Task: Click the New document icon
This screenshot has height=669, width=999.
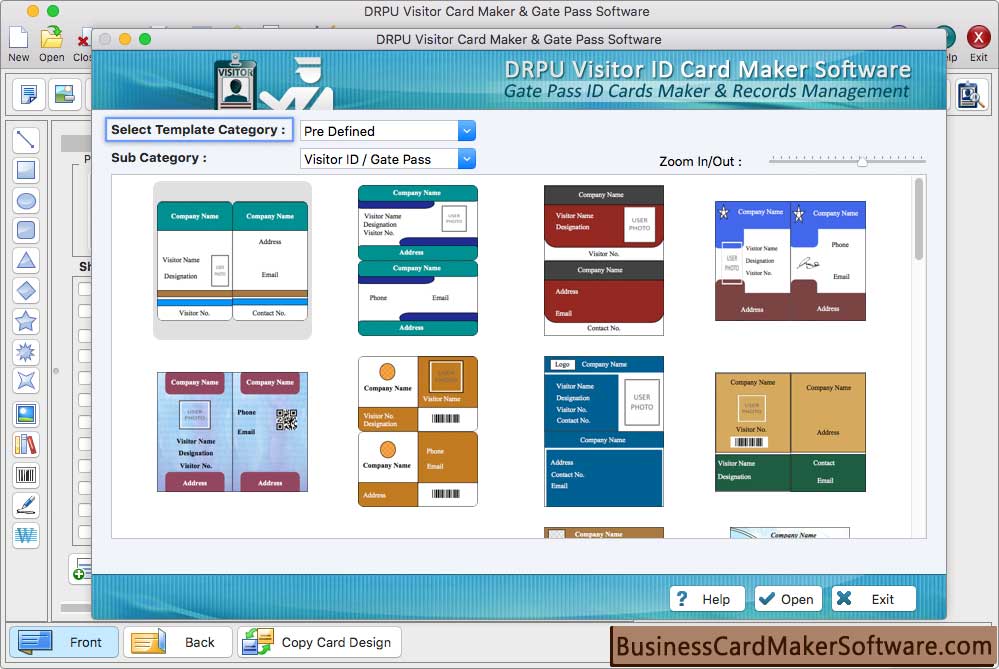Action: pos(18,44)
